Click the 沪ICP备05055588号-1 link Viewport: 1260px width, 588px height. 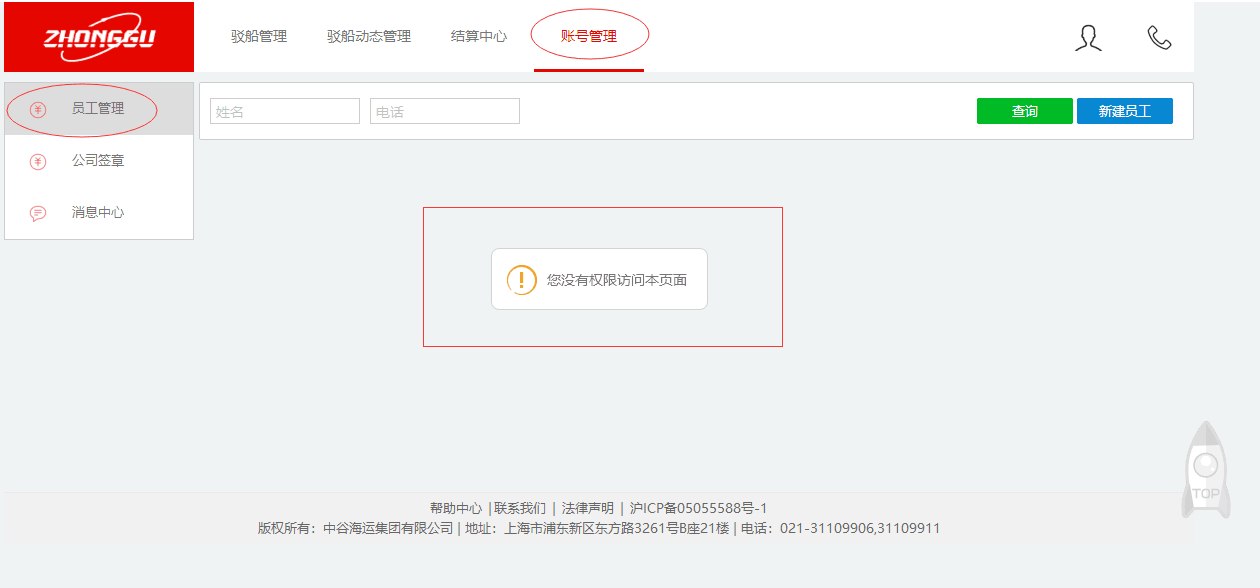[698, 508]
